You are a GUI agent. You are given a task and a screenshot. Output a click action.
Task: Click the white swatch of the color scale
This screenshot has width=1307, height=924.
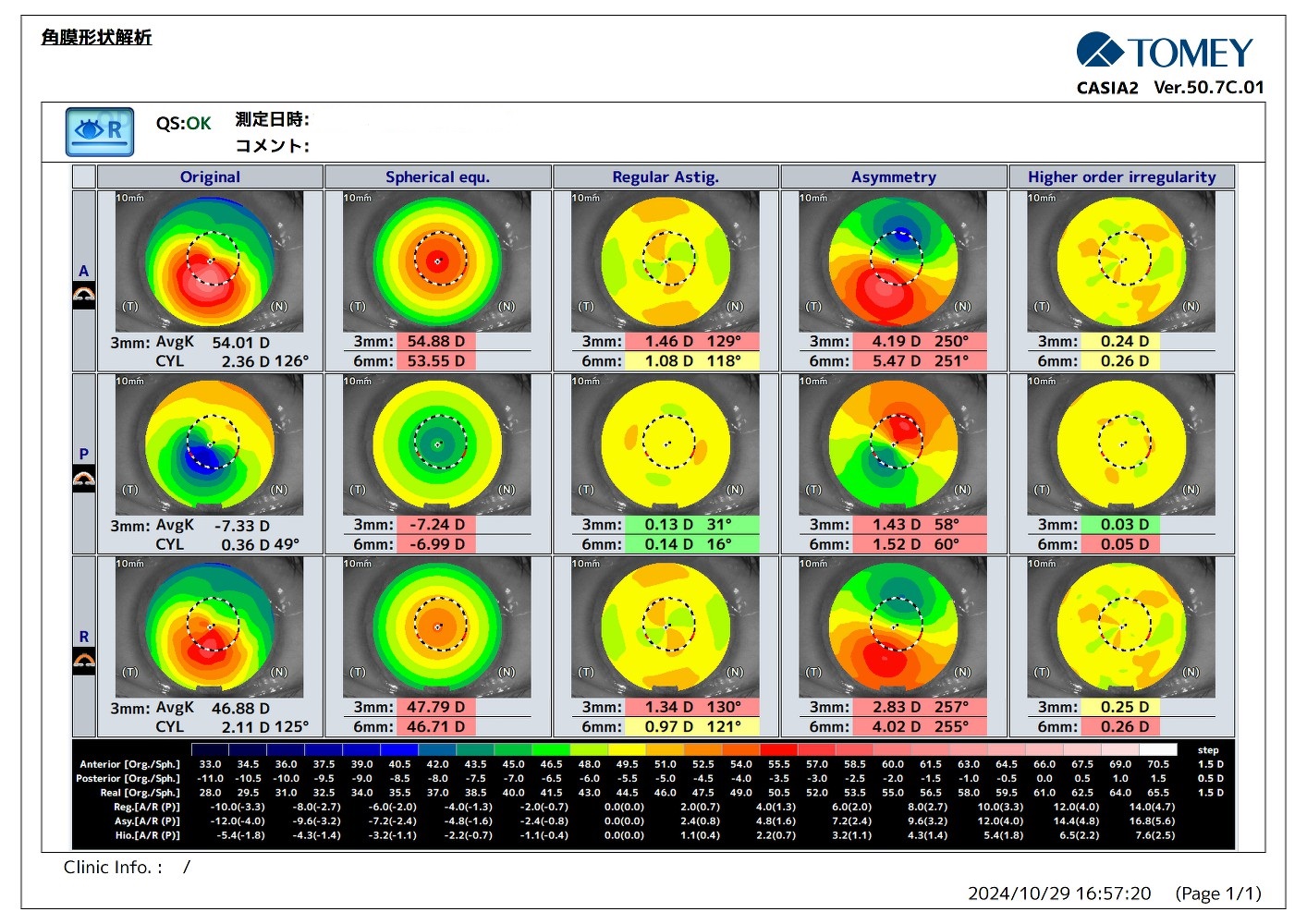pos(1158,749)
